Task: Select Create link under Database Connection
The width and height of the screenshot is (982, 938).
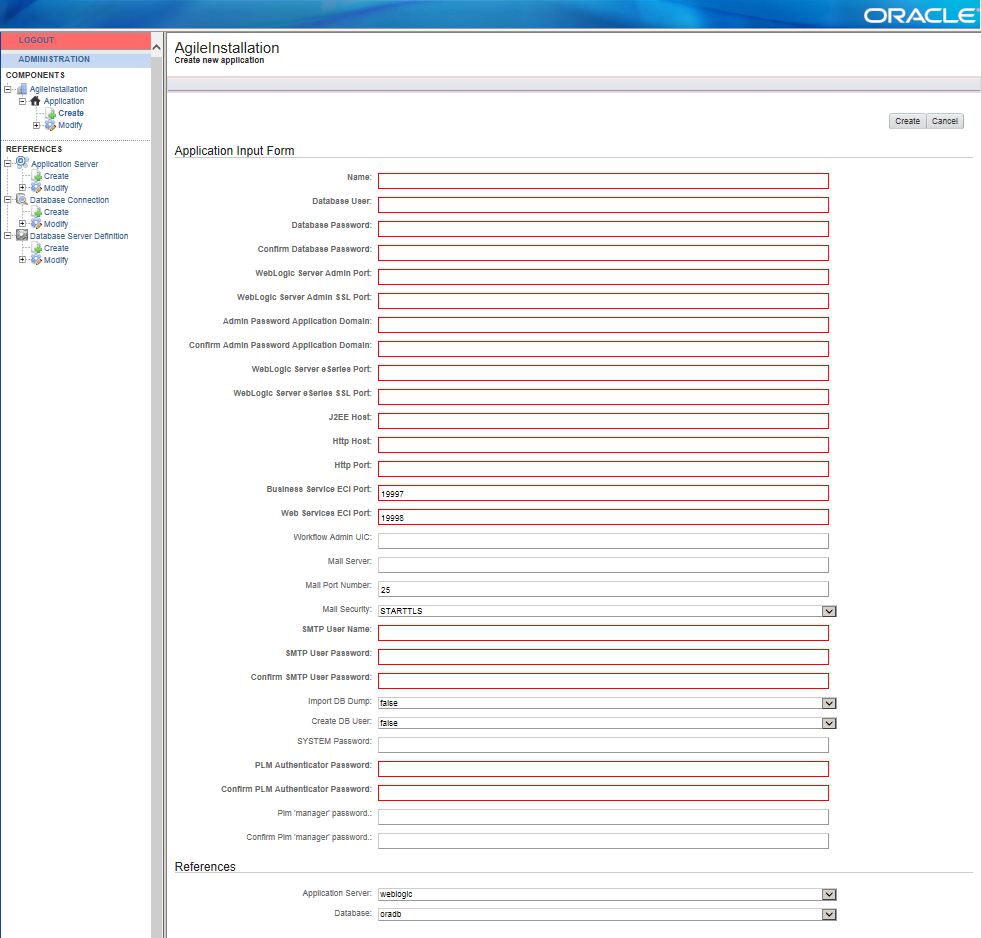Action: 56,212
